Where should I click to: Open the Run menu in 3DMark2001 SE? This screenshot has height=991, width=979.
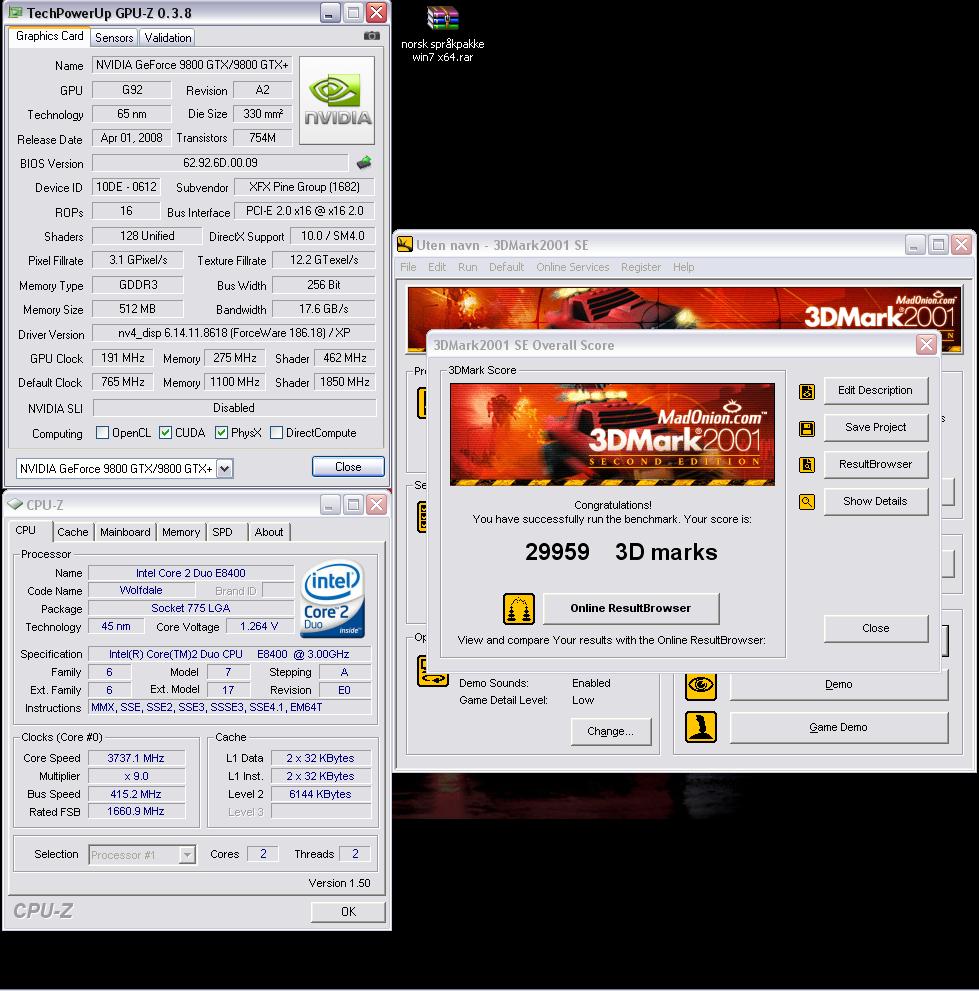coord(468,267)
